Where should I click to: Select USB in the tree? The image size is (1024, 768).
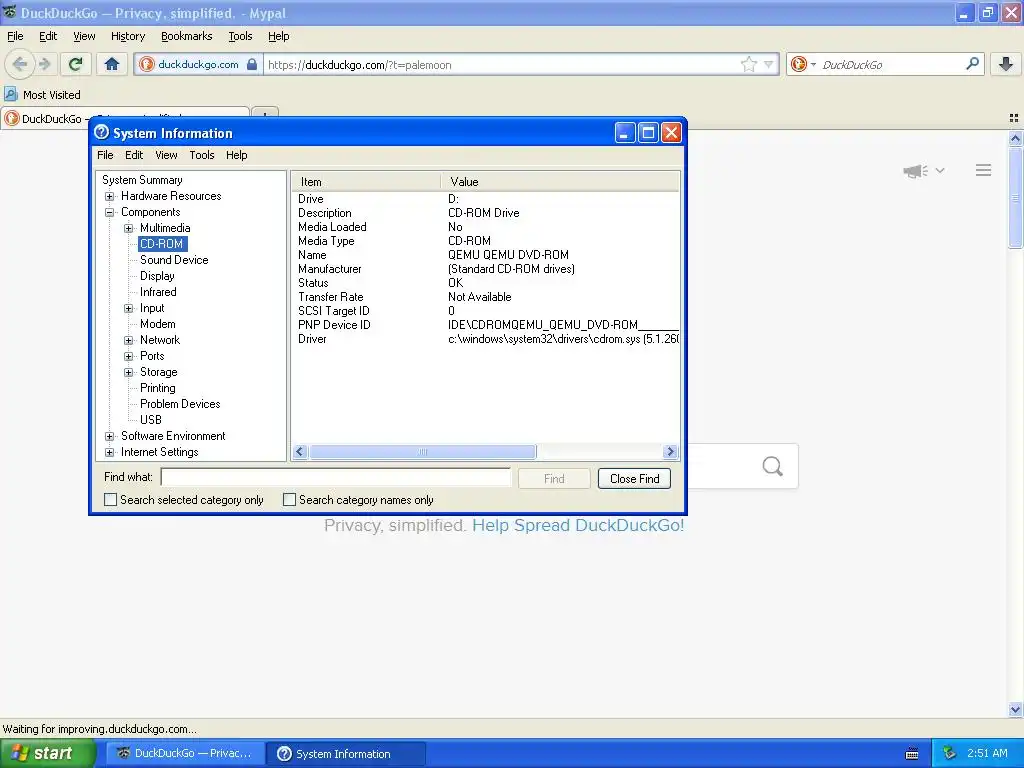150,420
